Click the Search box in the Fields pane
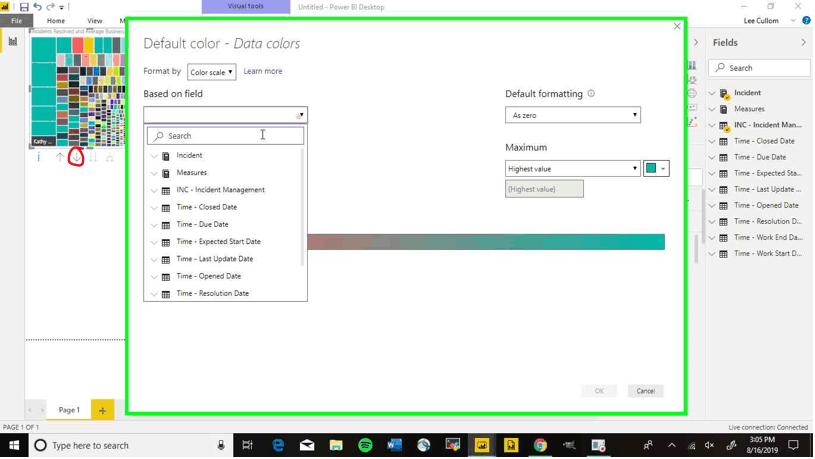 (759, 68)
